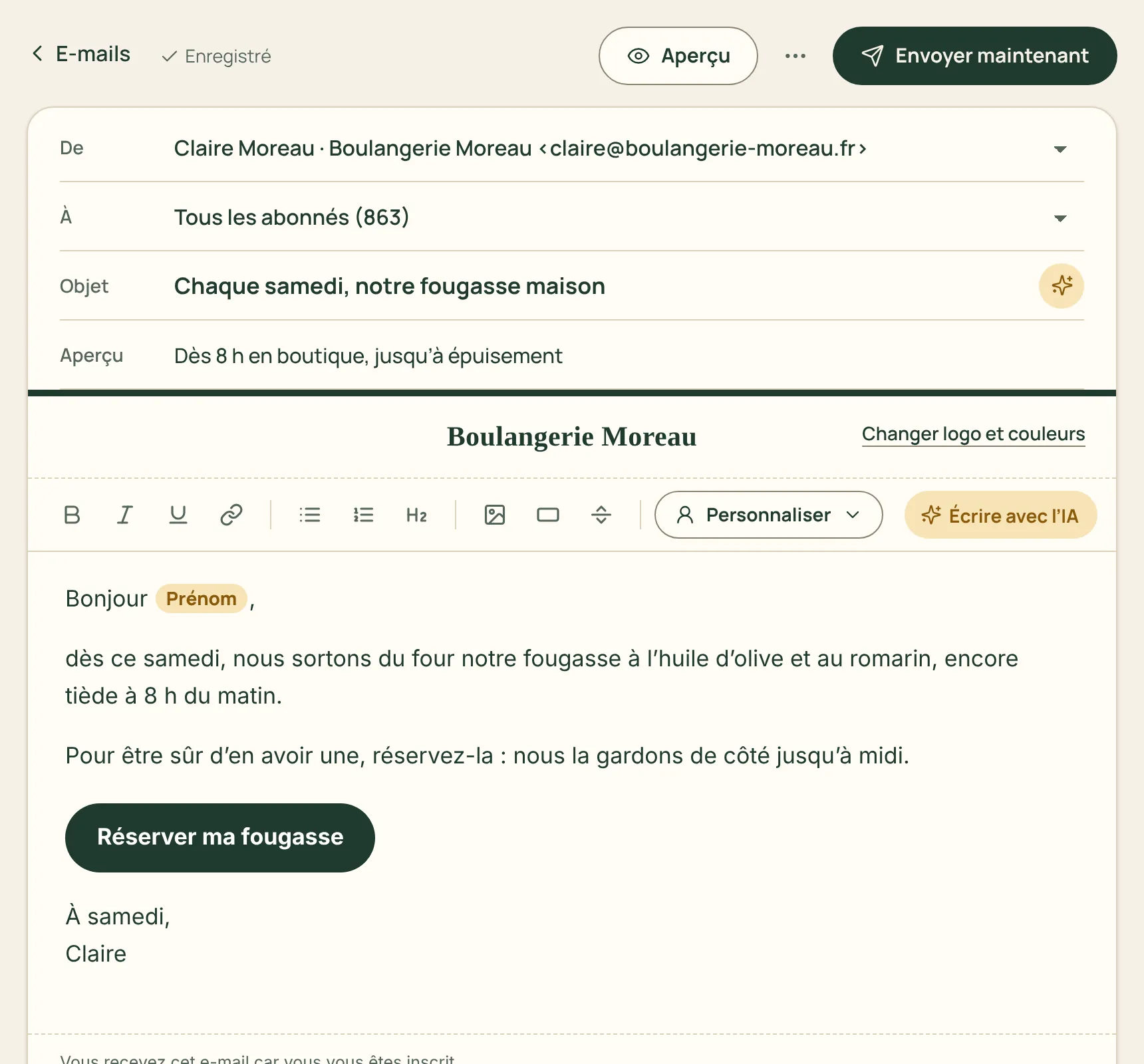Open the Personnaliser dropdown
Viewport: 1144px width, 1064px height.
click(x=768, y=515)
